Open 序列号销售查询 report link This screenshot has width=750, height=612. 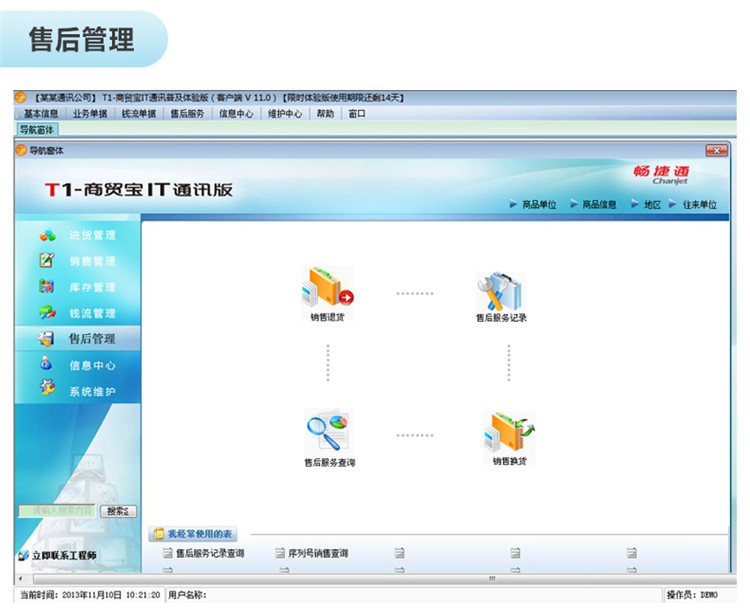coord(318,553)
